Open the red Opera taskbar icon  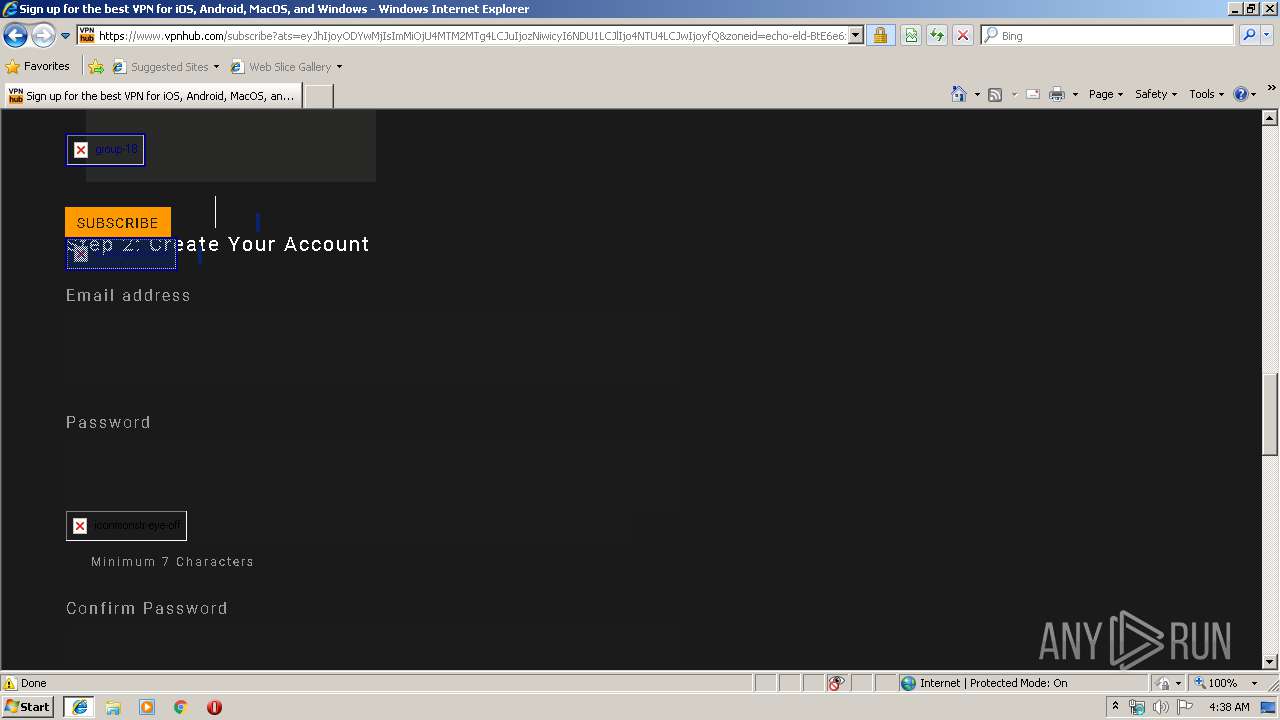coord(214,707)
